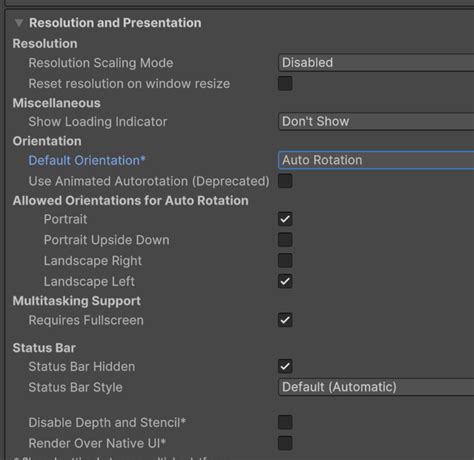Viewport: 474px width, 460px height.
Task: Click the Multitasking Support heading
Action: (x=77, y=301)
